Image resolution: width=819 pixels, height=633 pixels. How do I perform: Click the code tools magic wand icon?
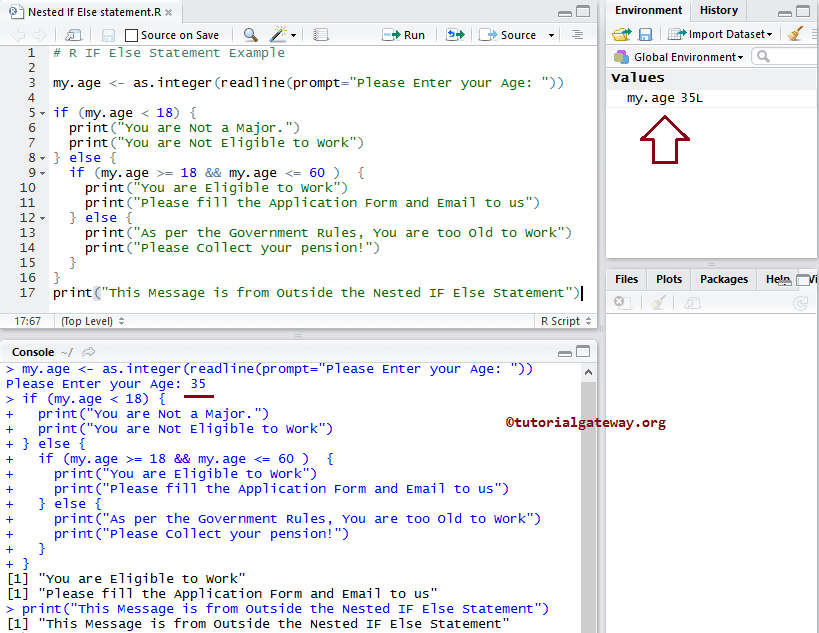[274, 34]
